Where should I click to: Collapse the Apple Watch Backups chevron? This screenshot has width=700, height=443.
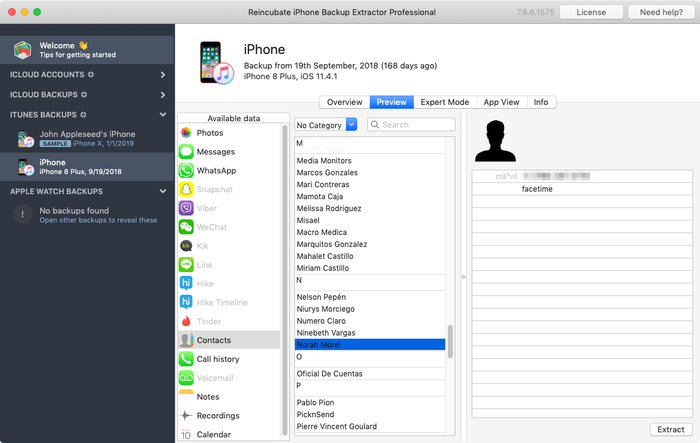pos(163,191)
